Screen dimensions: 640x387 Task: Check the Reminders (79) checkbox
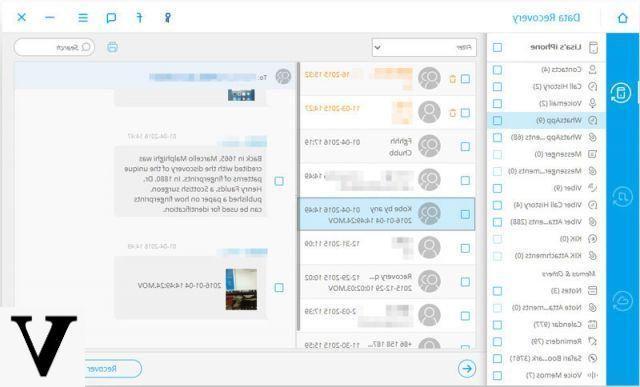(x=497, y=341)
